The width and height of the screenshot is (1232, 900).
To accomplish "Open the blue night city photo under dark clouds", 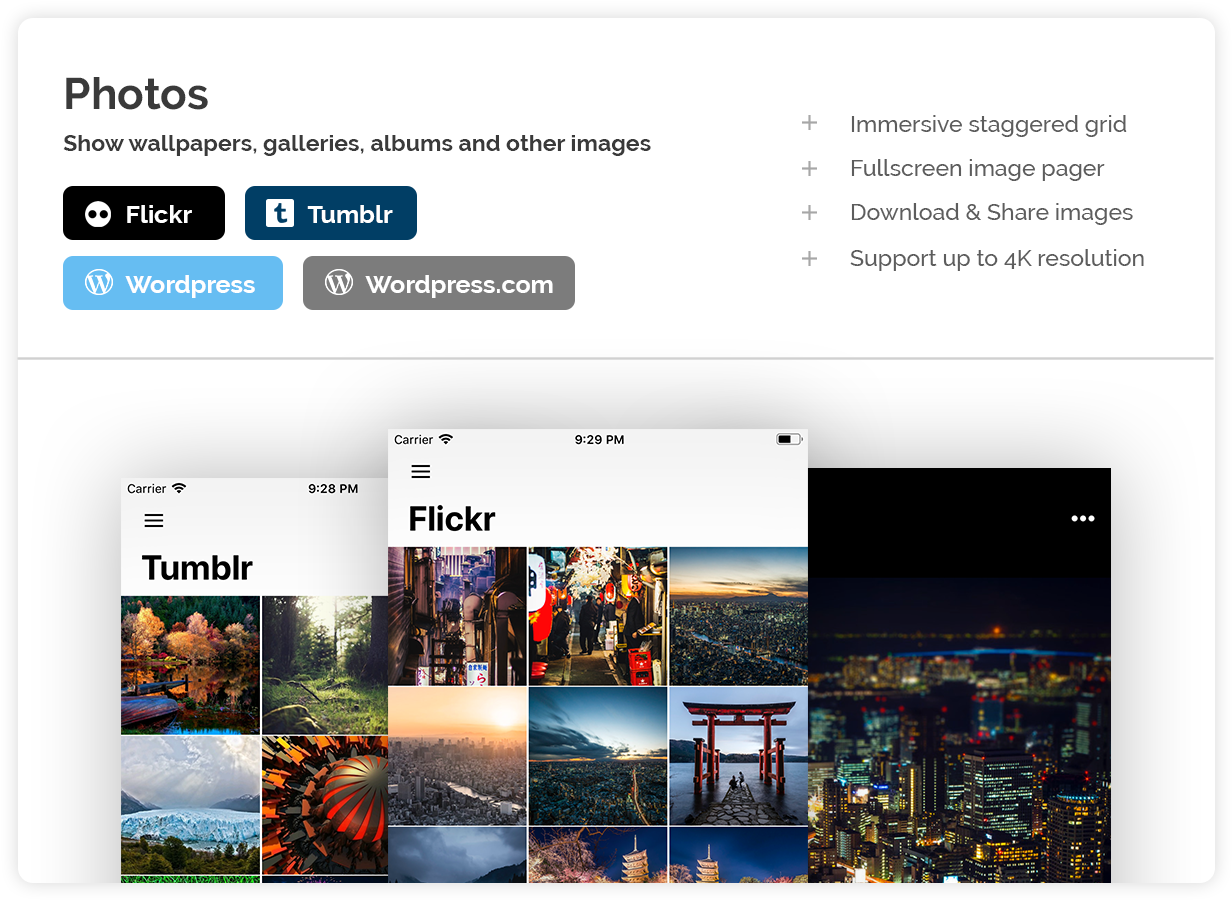I will tap(598, 755).
